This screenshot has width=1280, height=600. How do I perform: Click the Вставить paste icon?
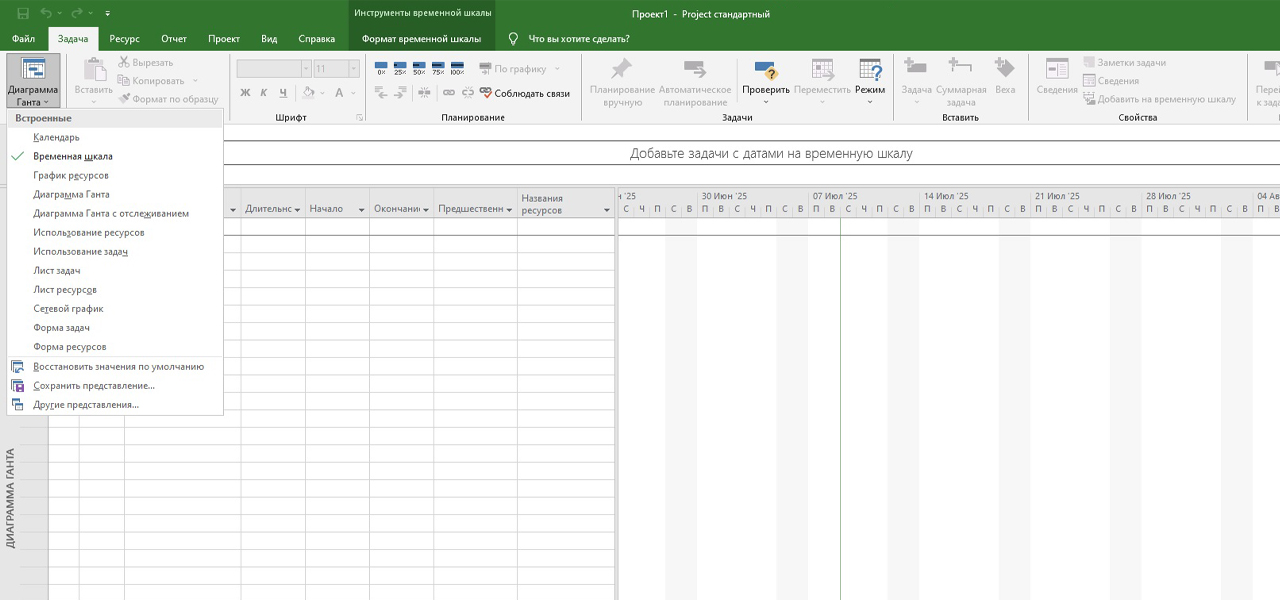94,68
